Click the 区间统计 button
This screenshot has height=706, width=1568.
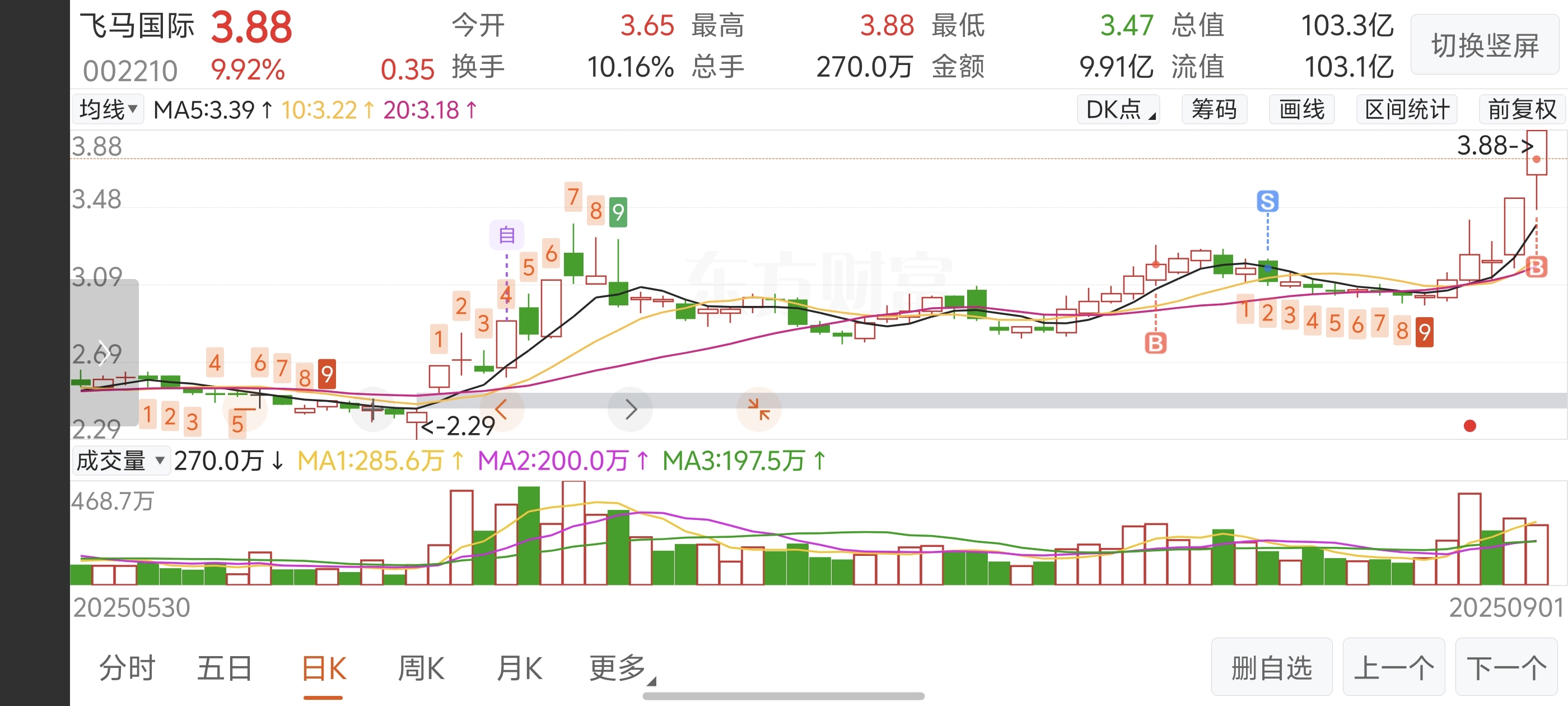(x=1407, y=110)
